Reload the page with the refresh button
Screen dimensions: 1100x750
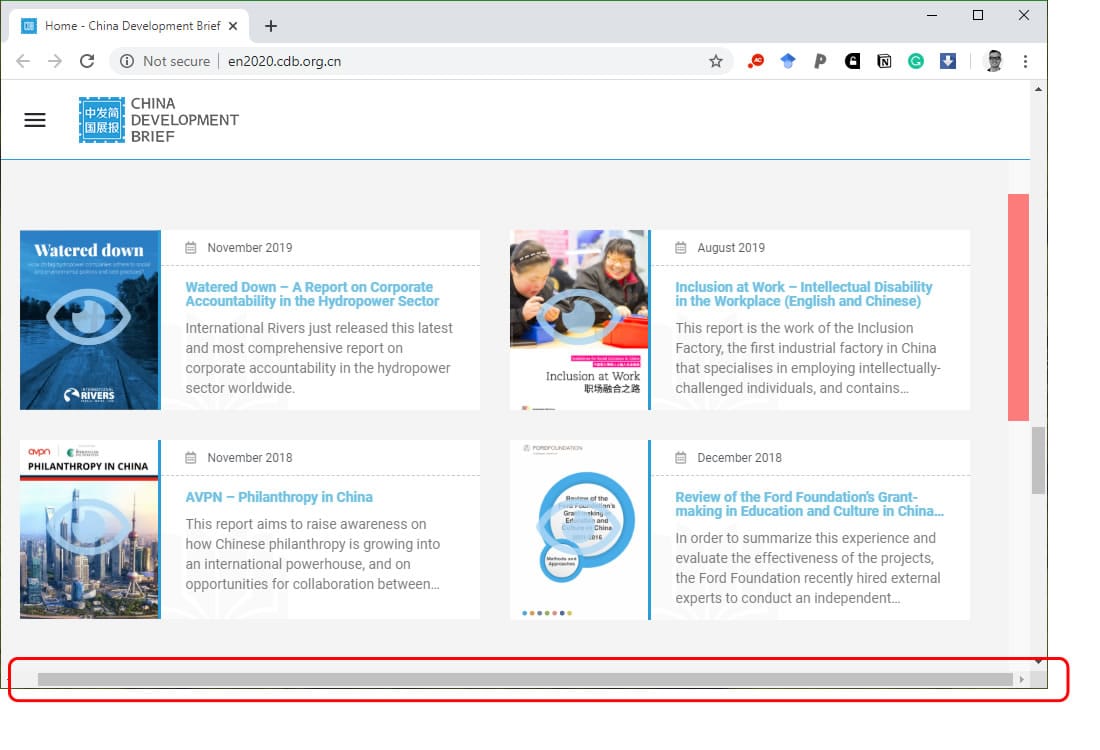click(x=87, y=61)
